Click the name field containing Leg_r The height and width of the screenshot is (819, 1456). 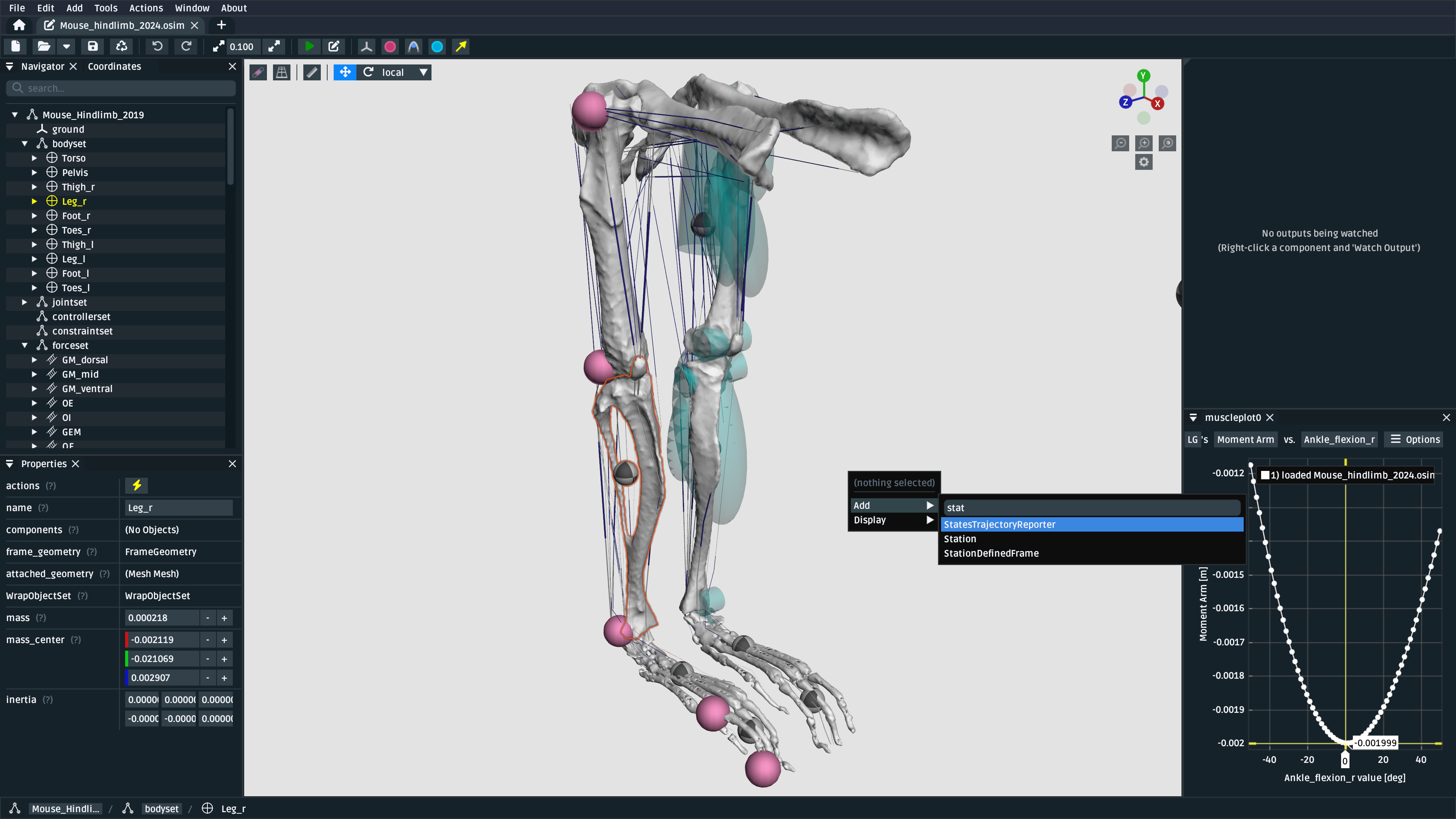tap(179, 508)
